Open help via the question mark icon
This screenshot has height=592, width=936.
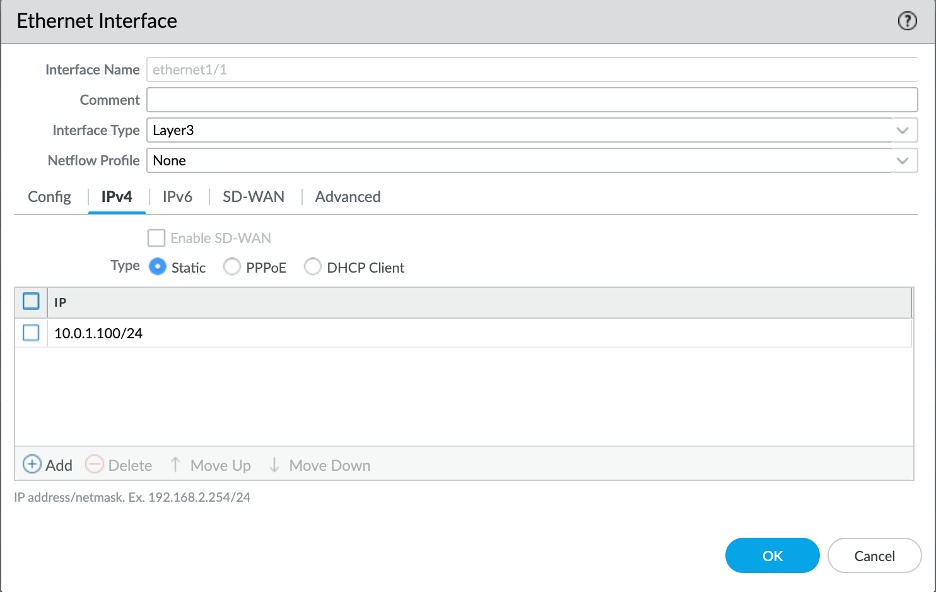[907, 20]
